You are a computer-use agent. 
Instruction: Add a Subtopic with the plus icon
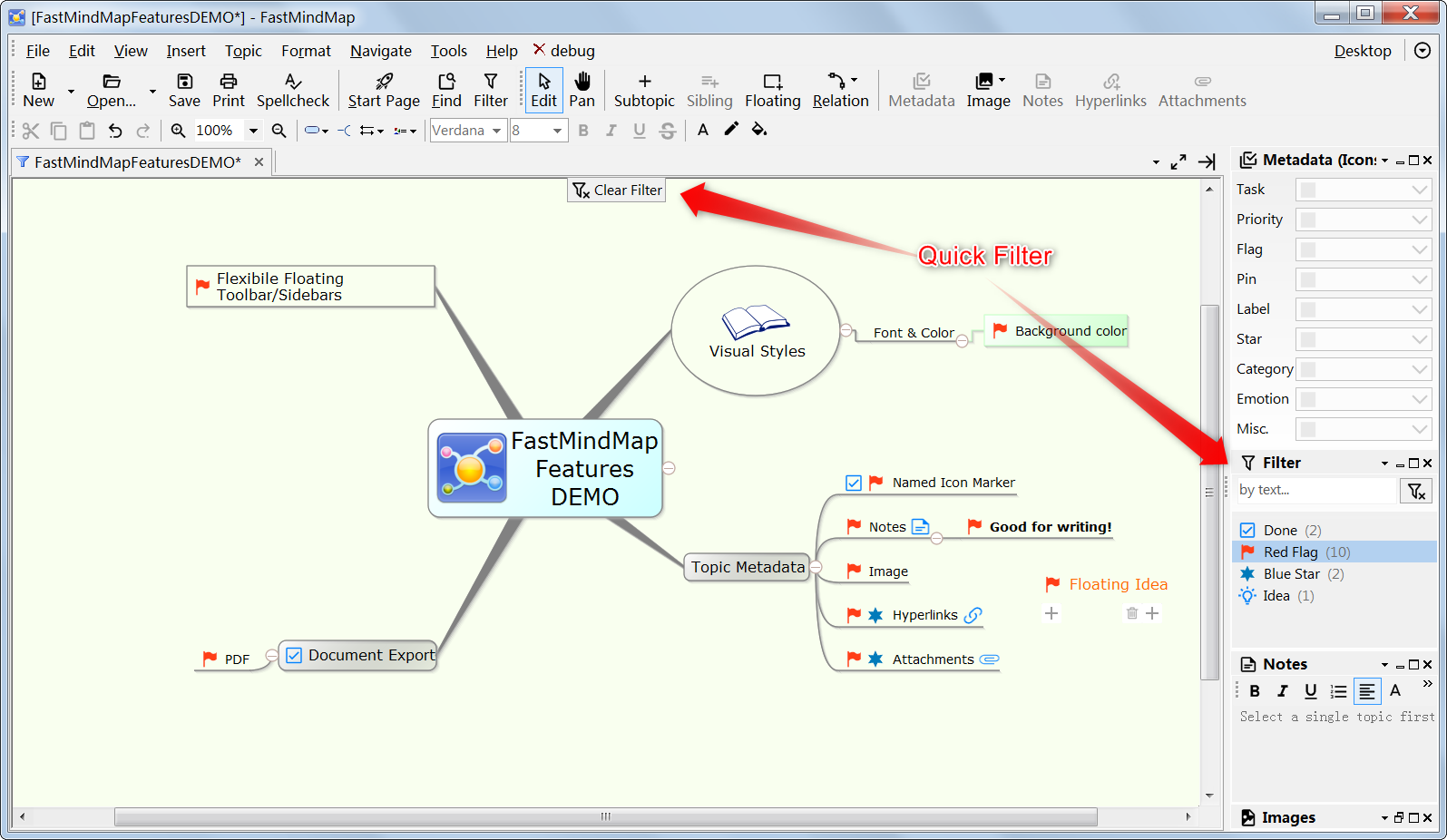pyautogui.click(x=644, y=82)
